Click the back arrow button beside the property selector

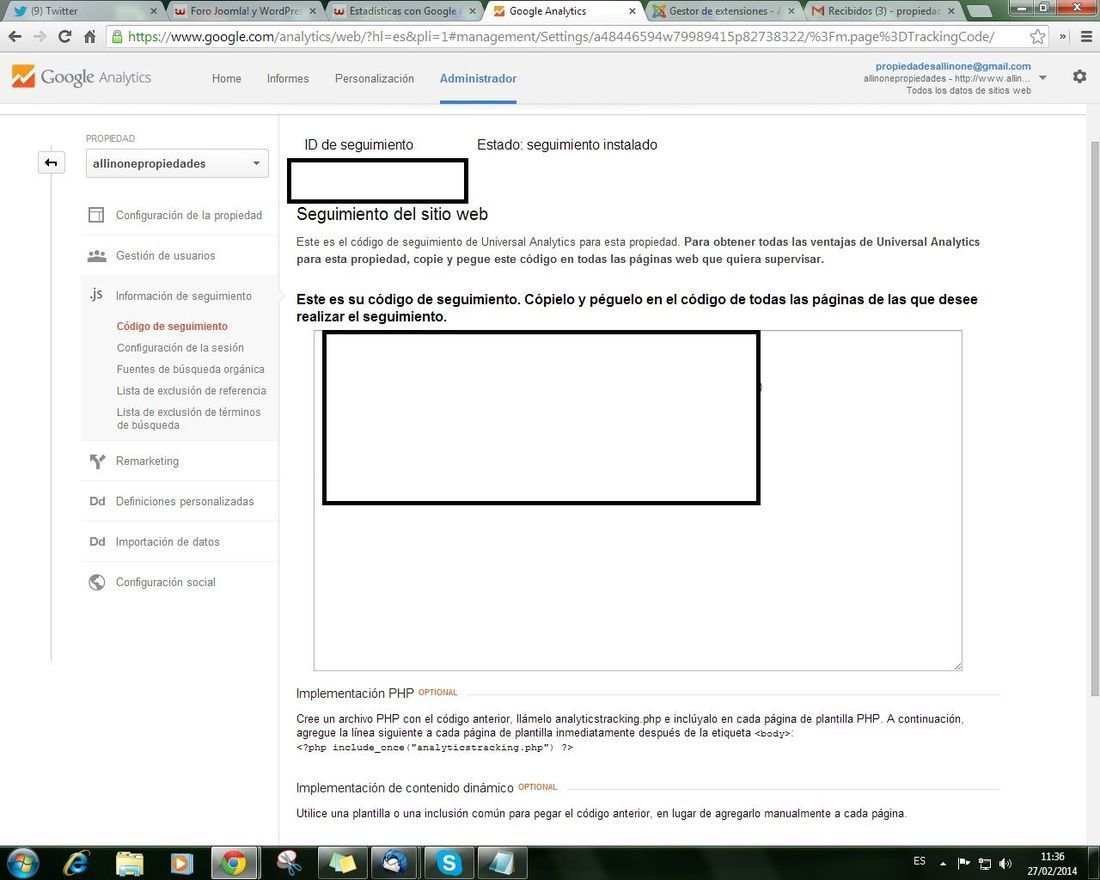[51, 163]
